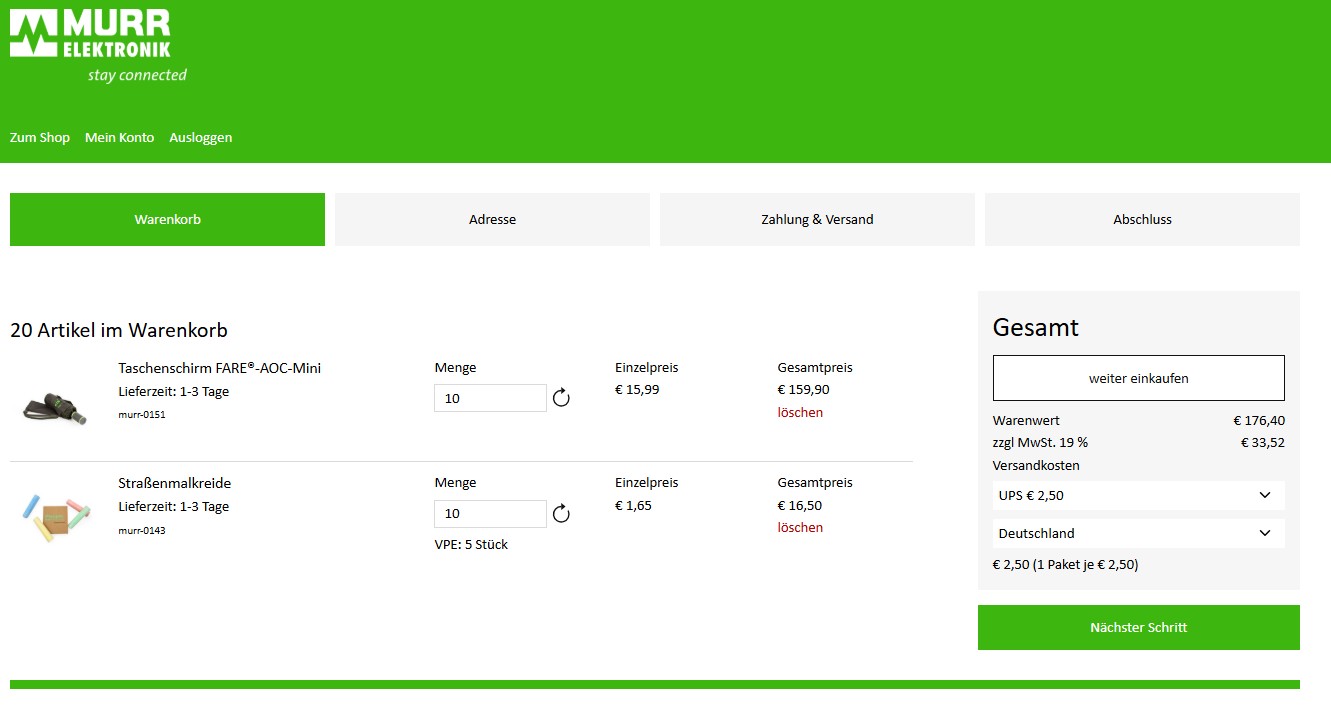Viewport: 1331px width, 719px height.
Task: Select Ausloggen to log out
Action: click(x=201, y=138)
